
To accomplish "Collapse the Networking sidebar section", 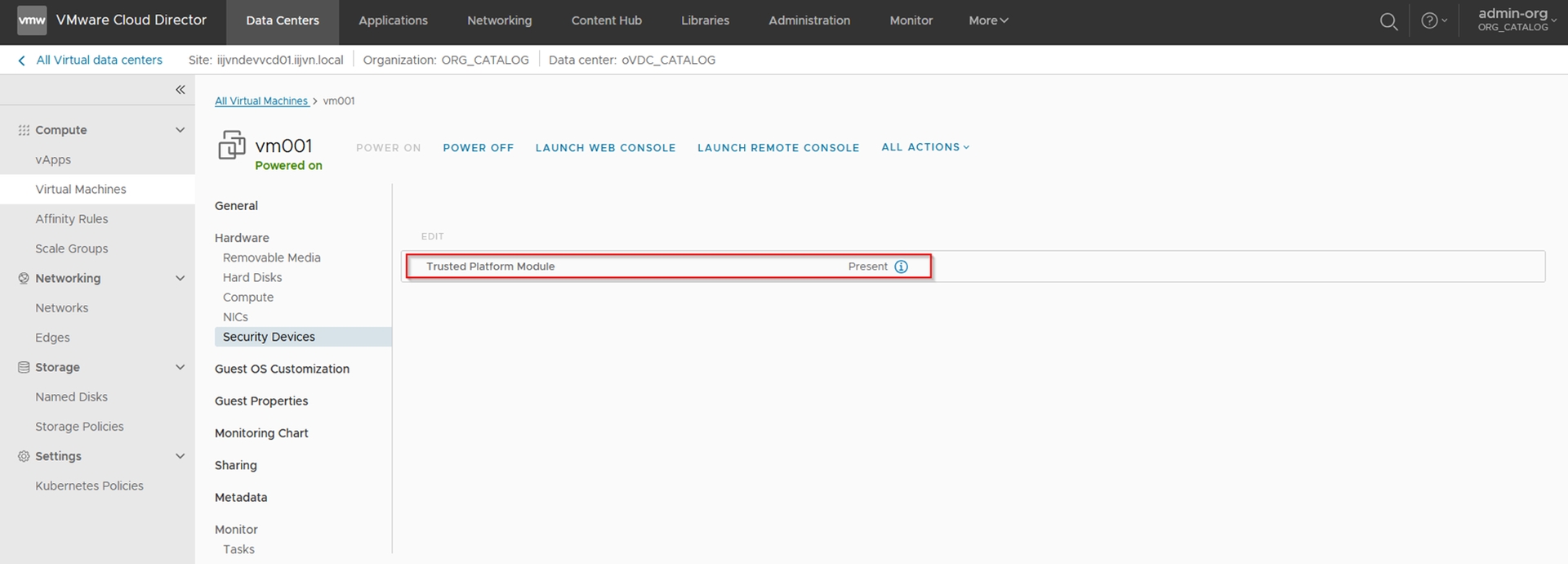I will pyautogui.click(x=180, y=279).
